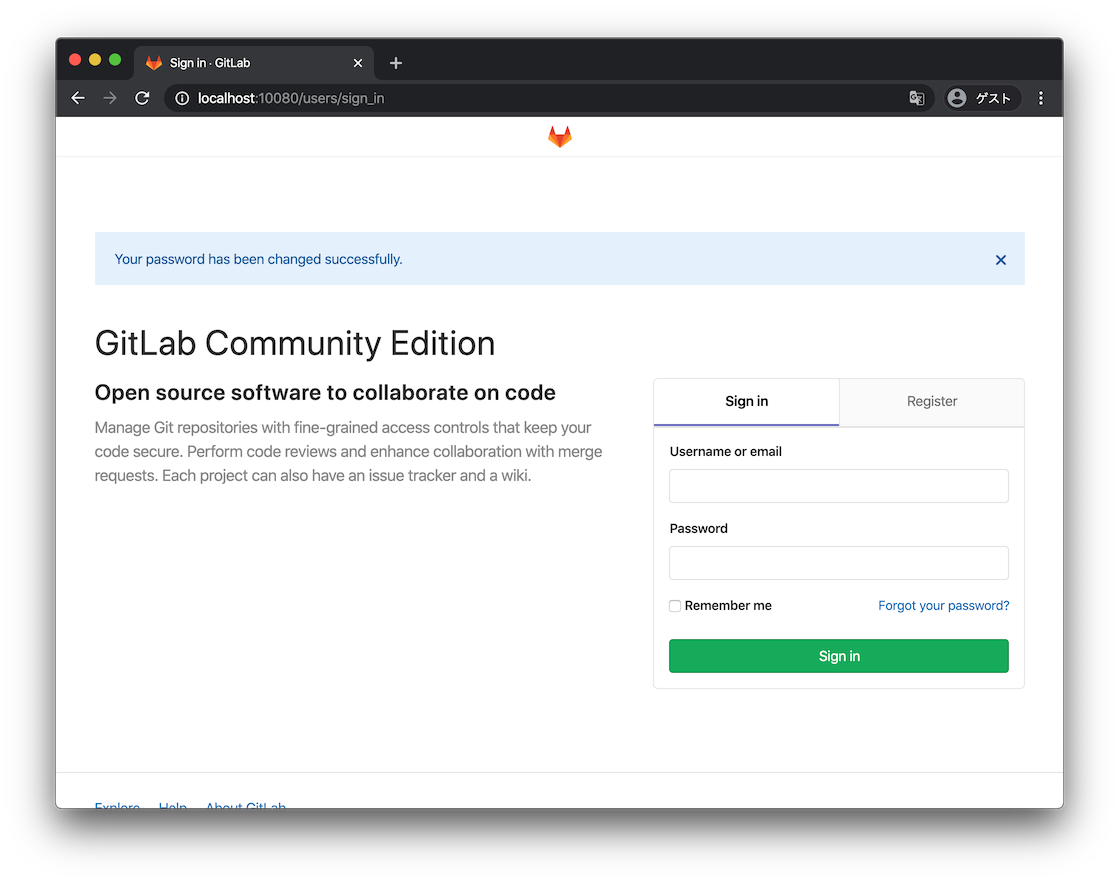
Task: View site information icon in address bar
Action: [x=182, y=98]
